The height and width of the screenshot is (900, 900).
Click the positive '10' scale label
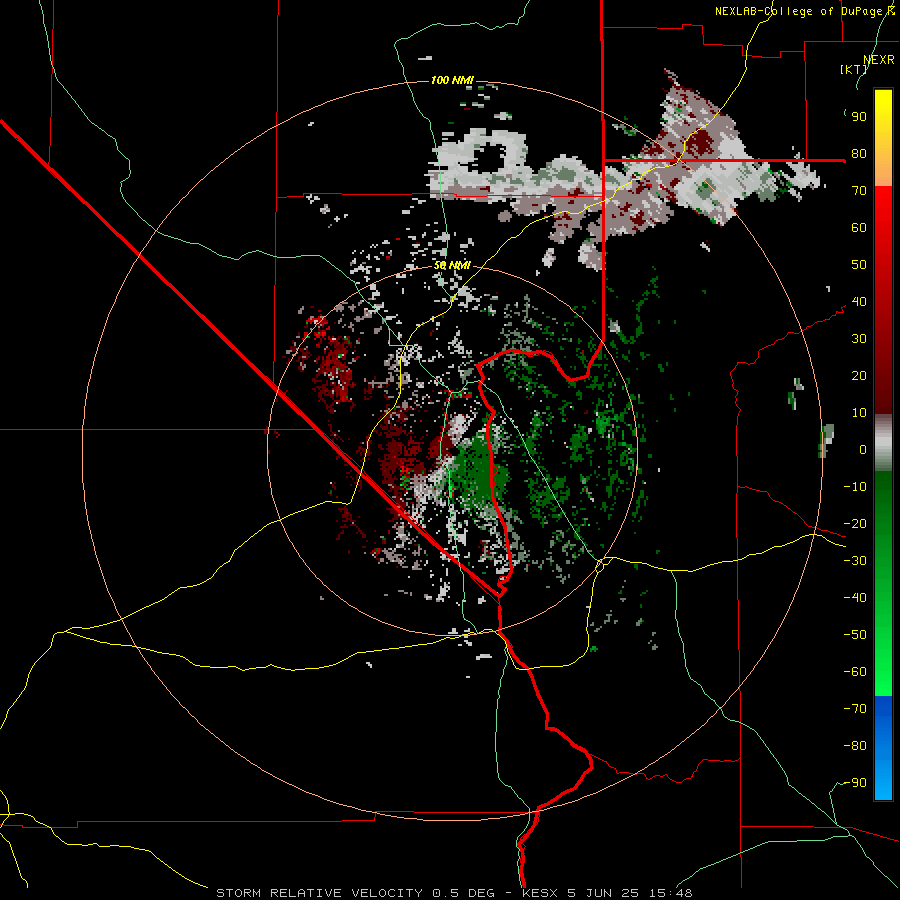(x=859, y=413)
